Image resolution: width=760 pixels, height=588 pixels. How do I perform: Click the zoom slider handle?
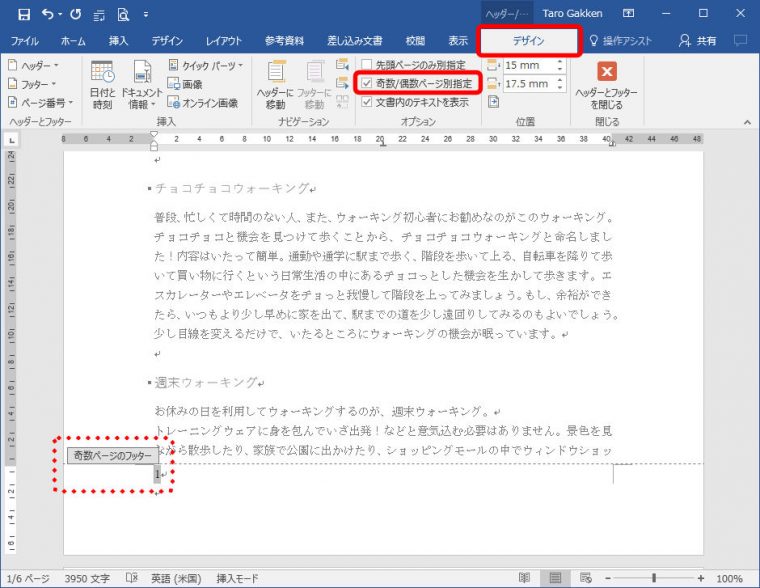click(654, 578)
